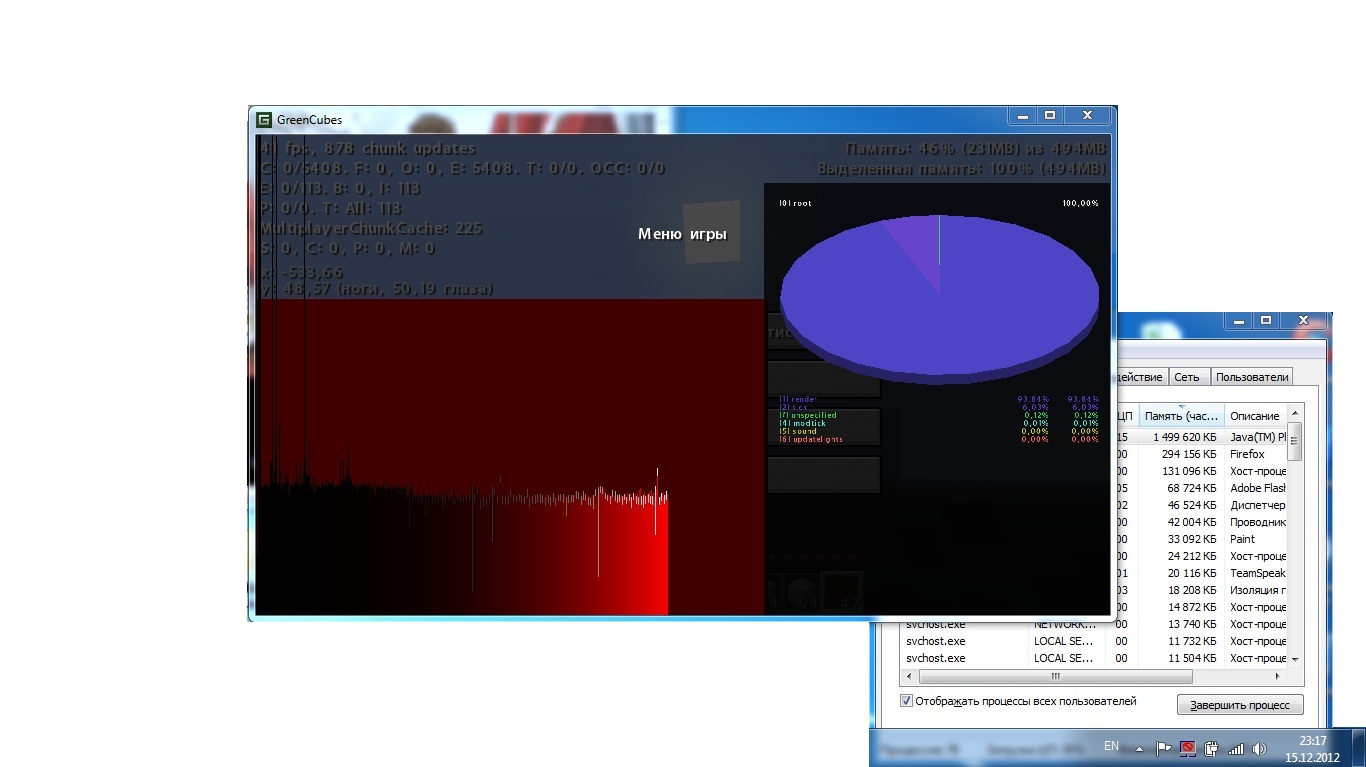Click the '24 212 КБ' memory value
The width and height of the screenshot is (1366, 767).
(x=1192, y=556)
